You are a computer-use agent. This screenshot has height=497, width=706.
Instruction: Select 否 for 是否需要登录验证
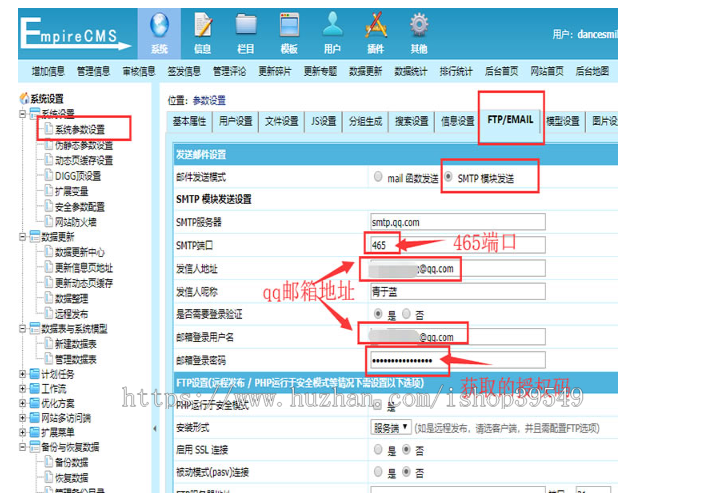pos(406,314)
